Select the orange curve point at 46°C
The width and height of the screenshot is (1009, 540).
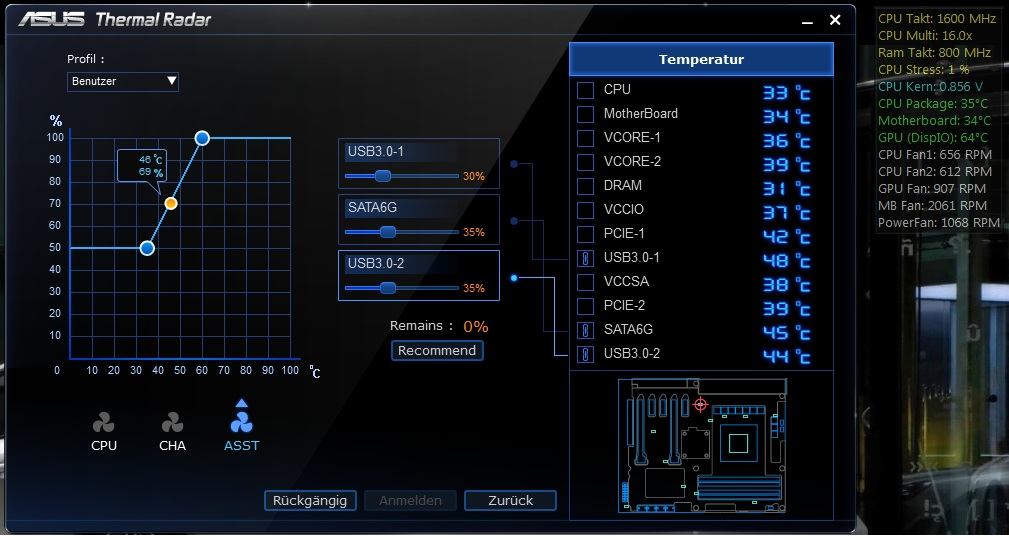171,203
